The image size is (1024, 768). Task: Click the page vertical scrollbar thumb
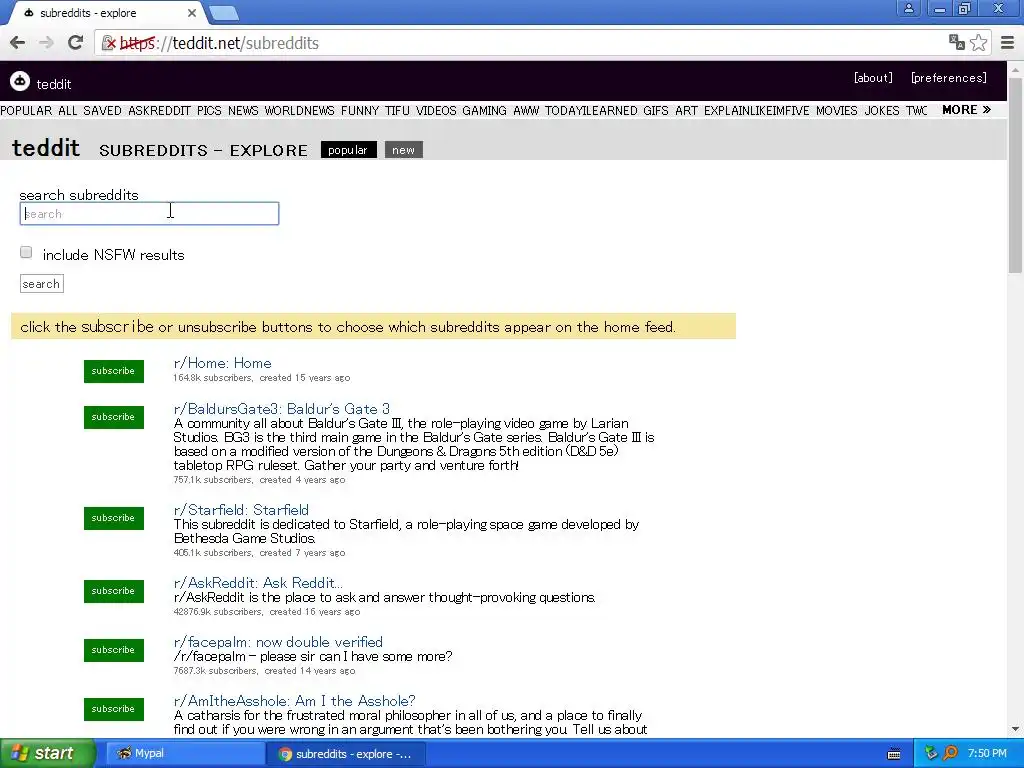(1015, 174)
